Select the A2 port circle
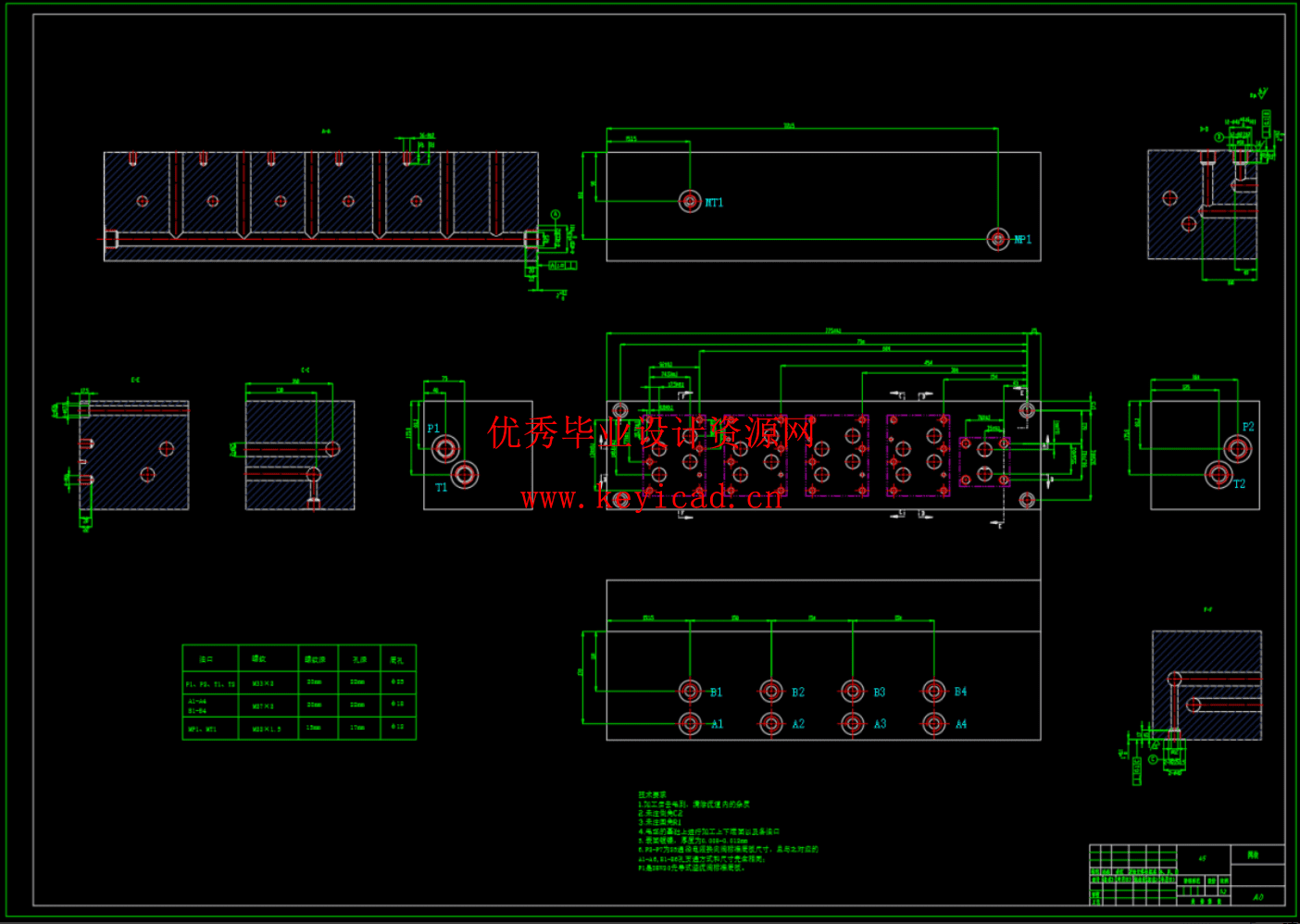This screenshot has height=924, width=1300. [771, 723]
